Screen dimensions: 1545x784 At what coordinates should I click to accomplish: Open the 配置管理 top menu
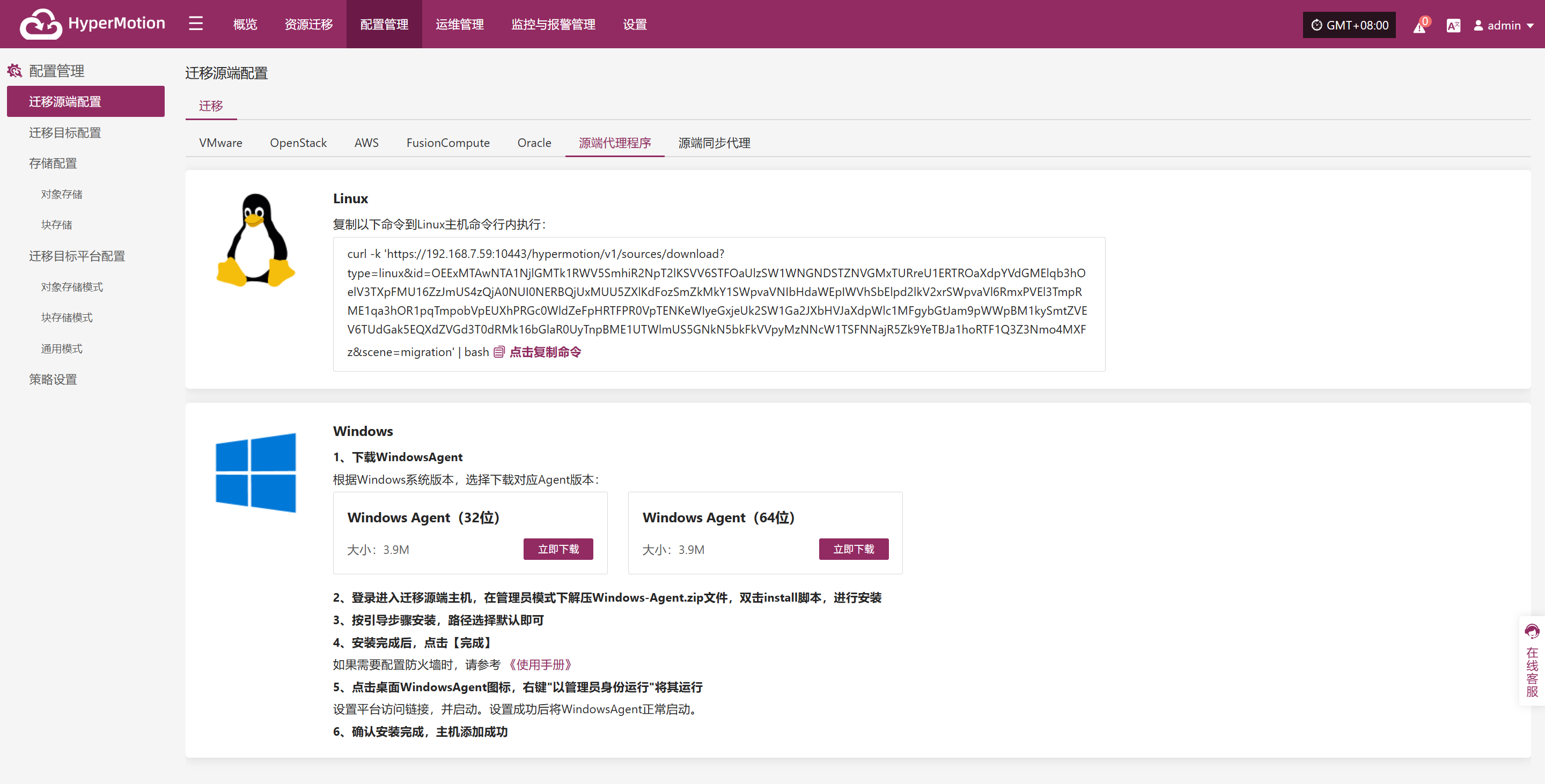click(384, 24)
